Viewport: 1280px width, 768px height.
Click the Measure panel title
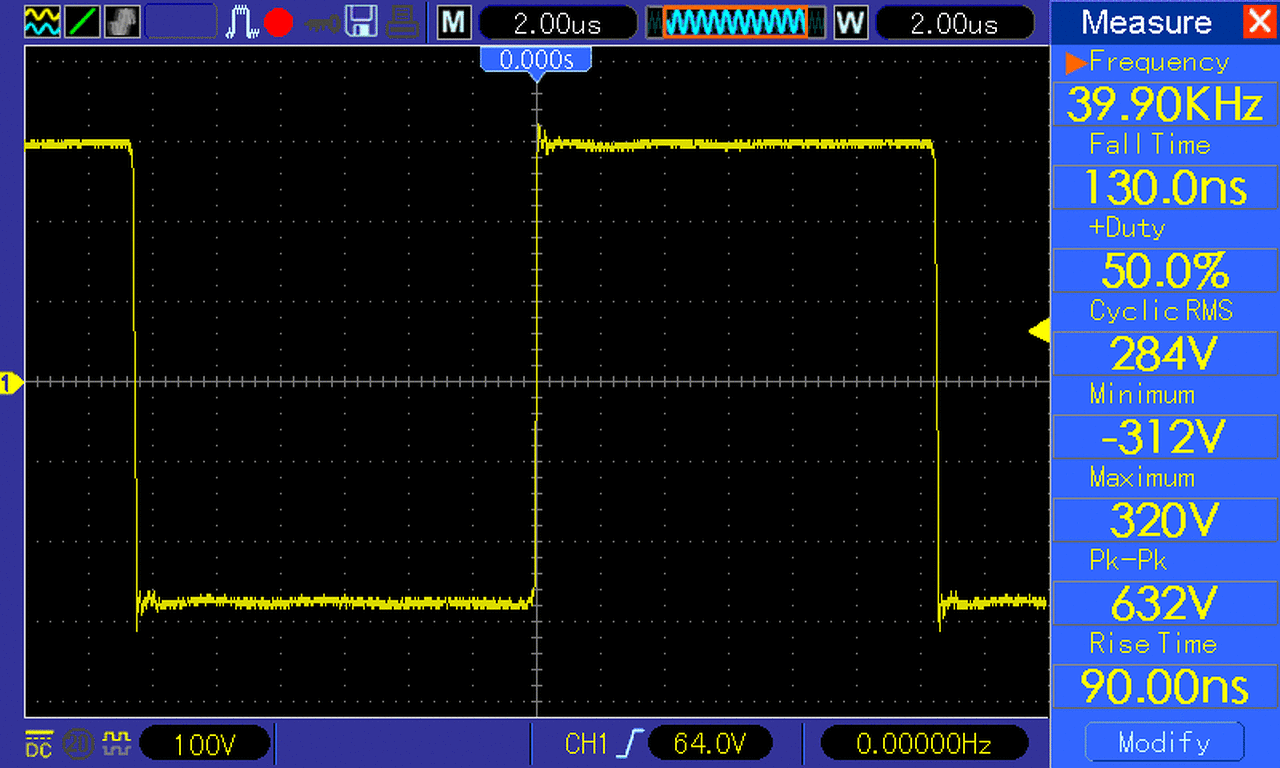[x=1147, y=22]
